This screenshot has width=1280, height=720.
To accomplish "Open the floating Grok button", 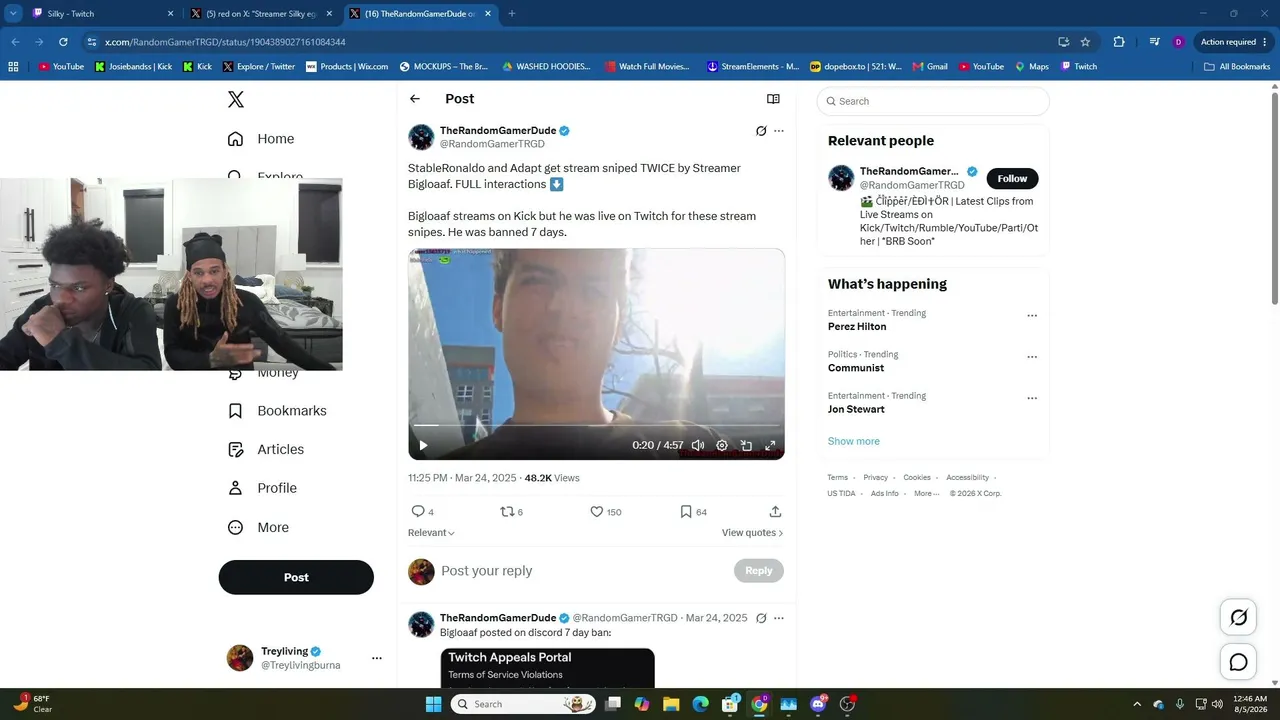I will (1238, 618).
